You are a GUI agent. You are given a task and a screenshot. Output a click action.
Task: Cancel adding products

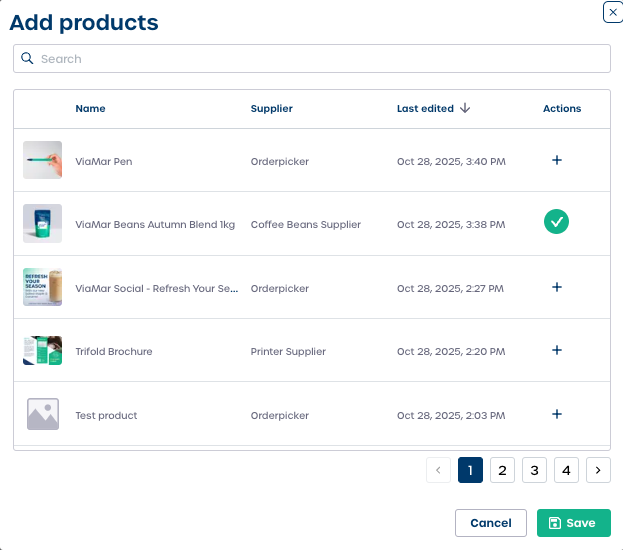click(x=491, y=523)
